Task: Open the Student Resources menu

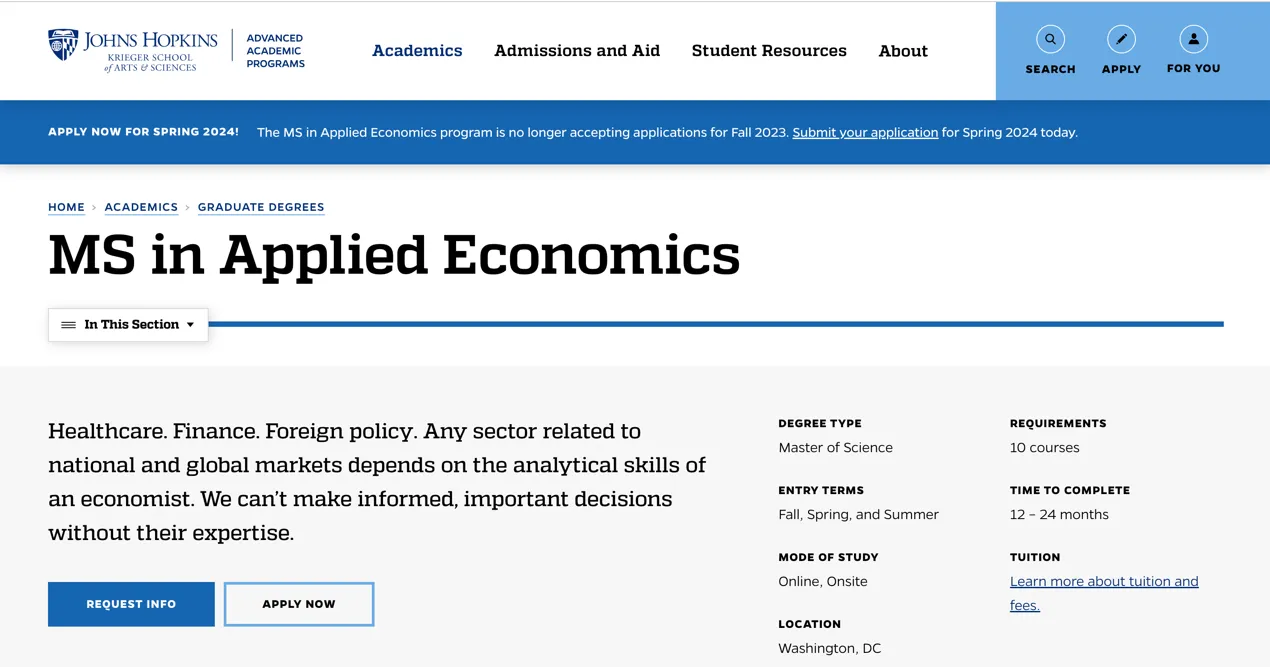Action: tap(769, 51)
